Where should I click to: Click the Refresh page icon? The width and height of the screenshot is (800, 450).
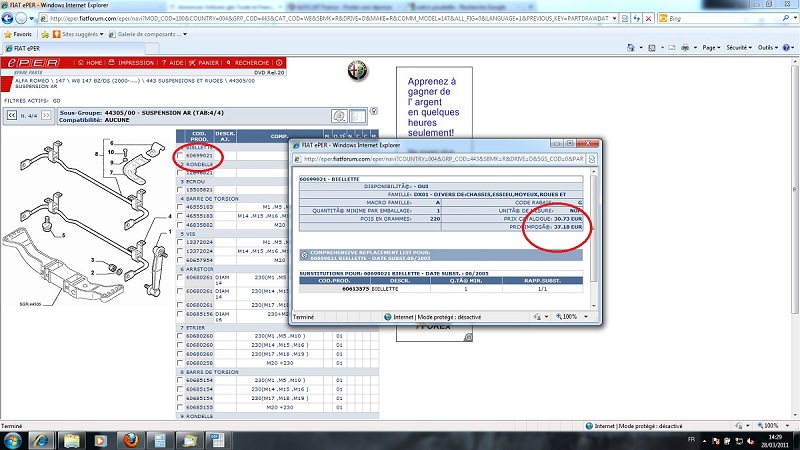coord(637,18)
